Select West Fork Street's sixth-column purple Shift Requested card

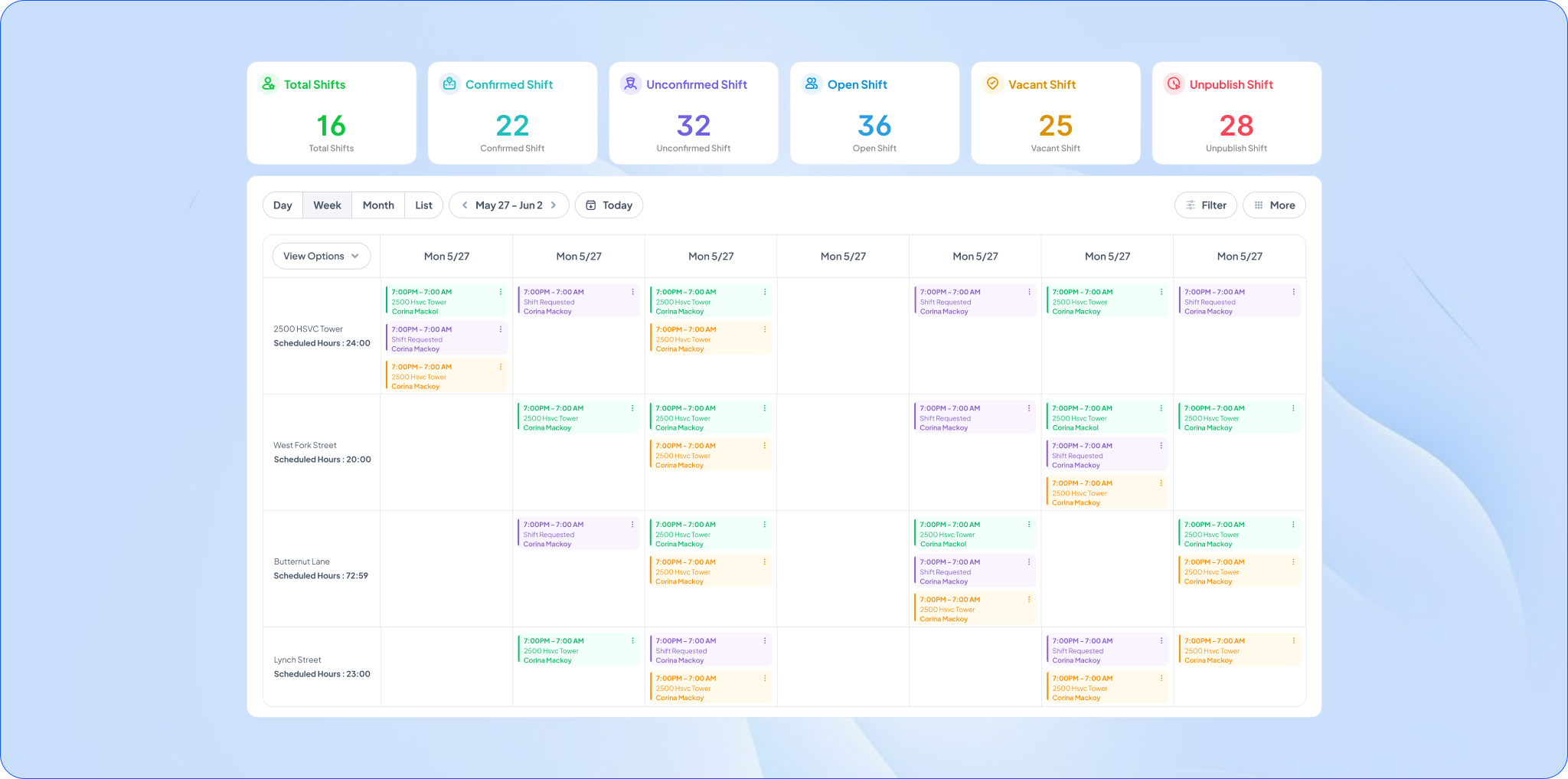pyautogui.click(x=1107, y=455)
